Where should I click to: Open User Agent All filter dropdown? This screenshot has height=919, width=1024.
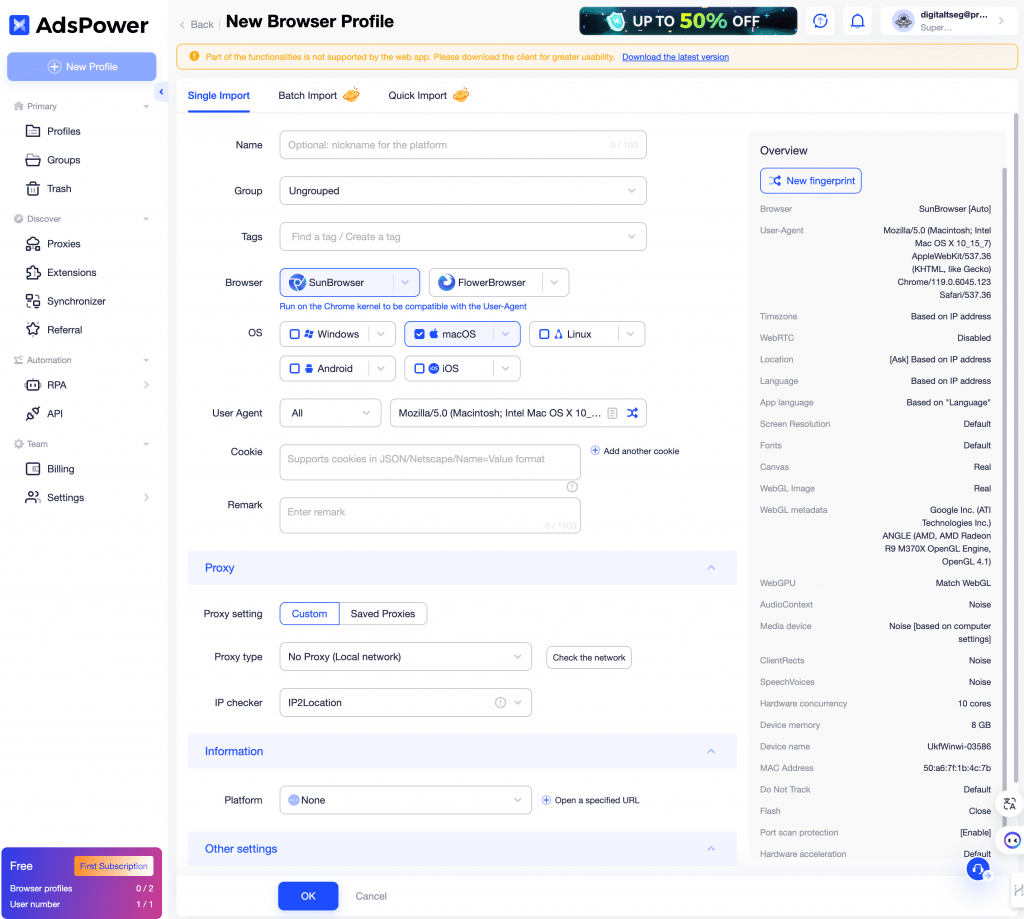point(330,413)
